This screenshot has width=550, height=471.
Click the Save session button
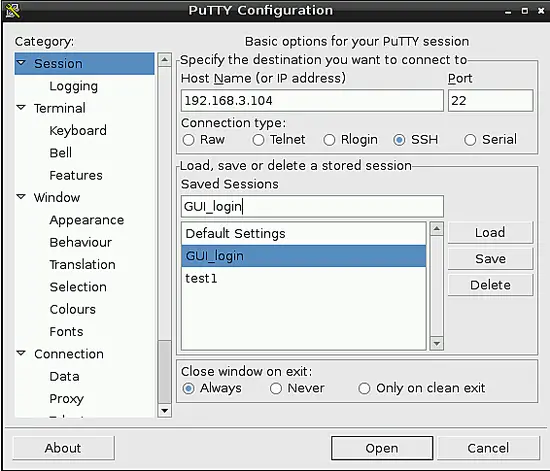(x=490, y=259)
